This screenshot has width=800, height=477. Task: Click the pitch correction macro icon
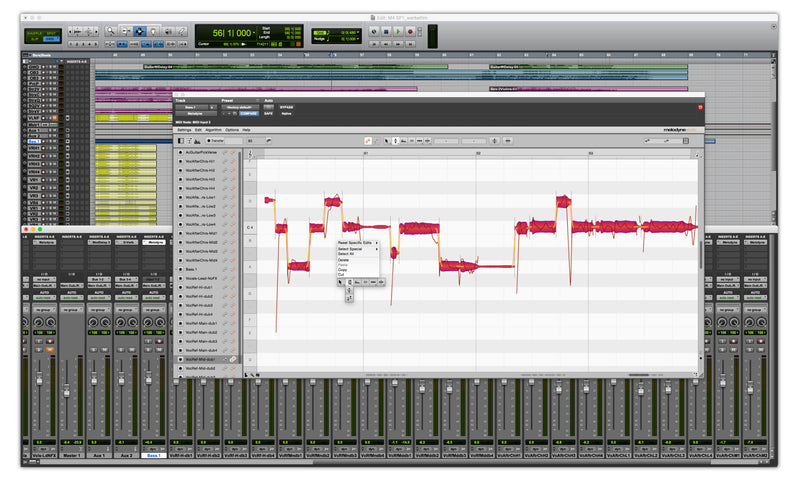[x=494, y=140]
